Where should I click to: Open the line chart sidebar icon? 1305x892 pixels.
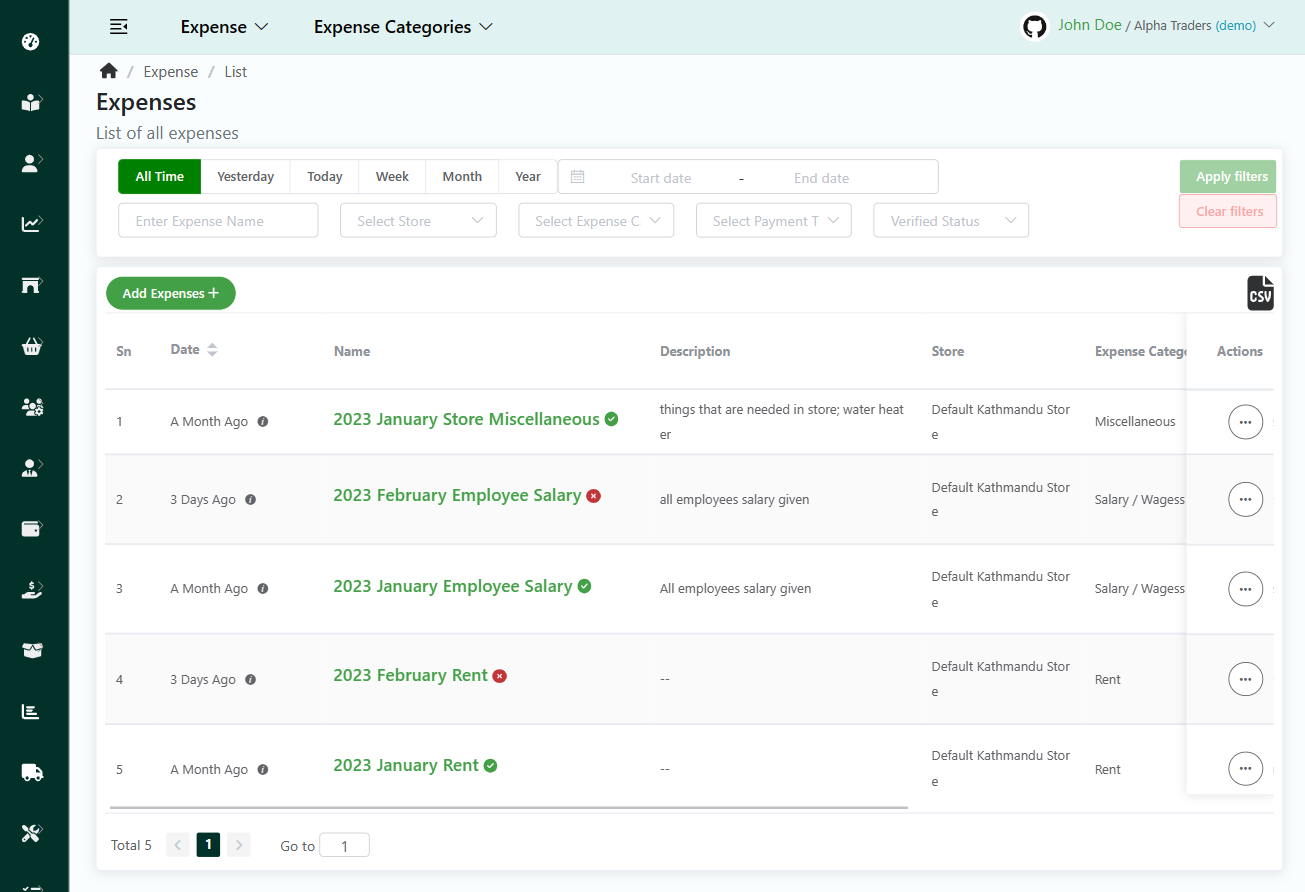[x=31, y=224]
